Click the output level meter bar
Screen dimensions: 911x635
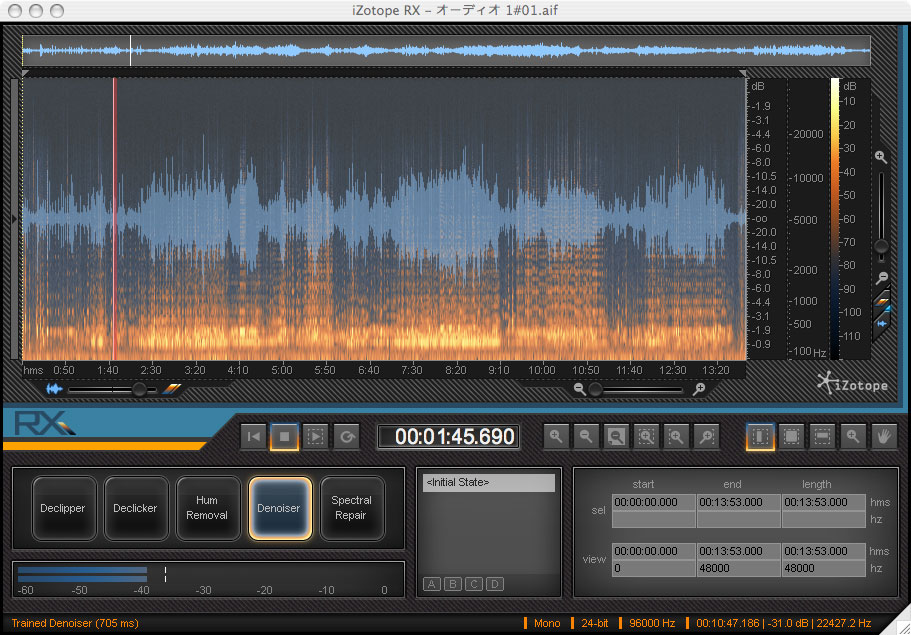click(83, 575)
